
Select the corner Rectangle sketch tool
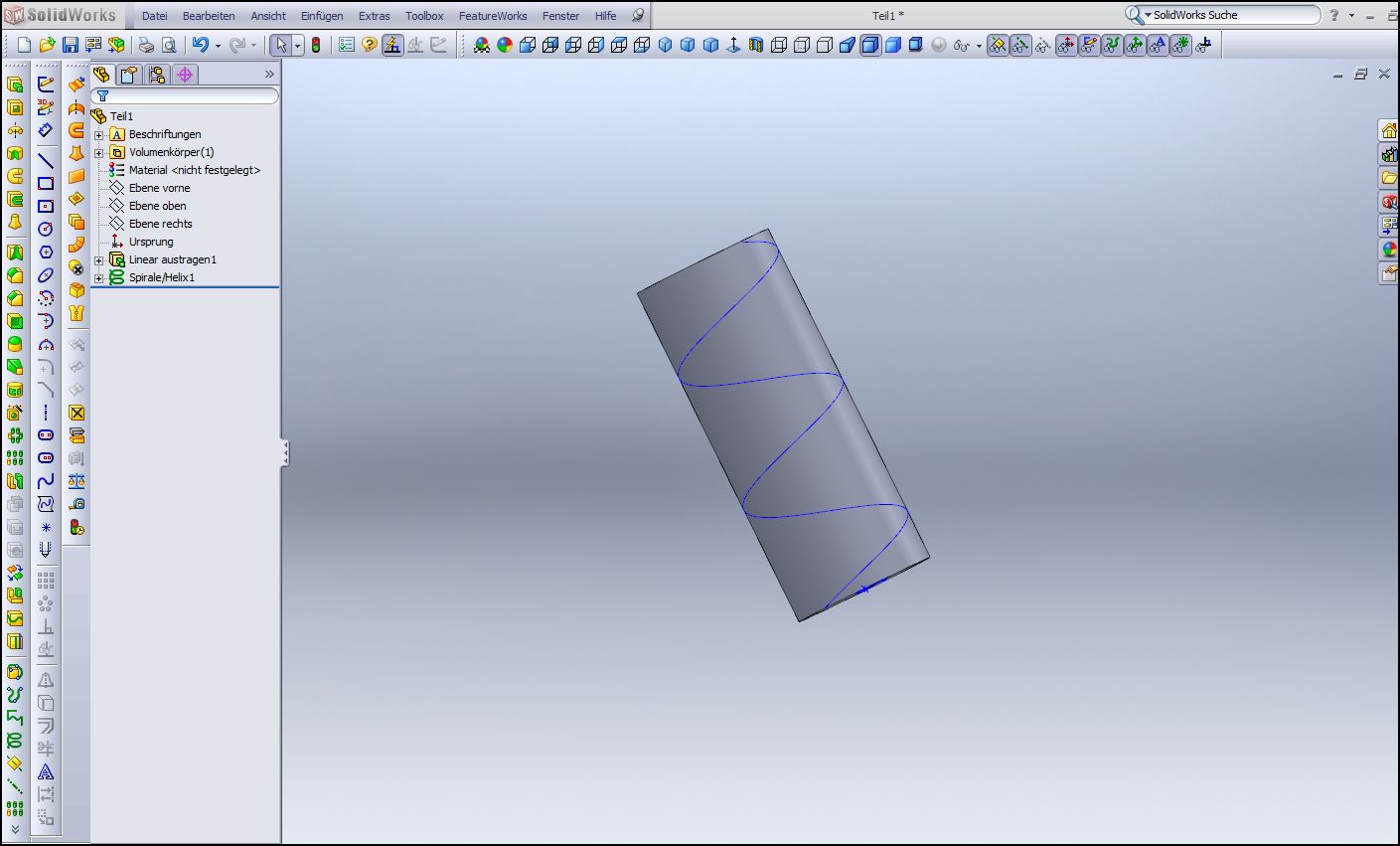tap(46, 183)
